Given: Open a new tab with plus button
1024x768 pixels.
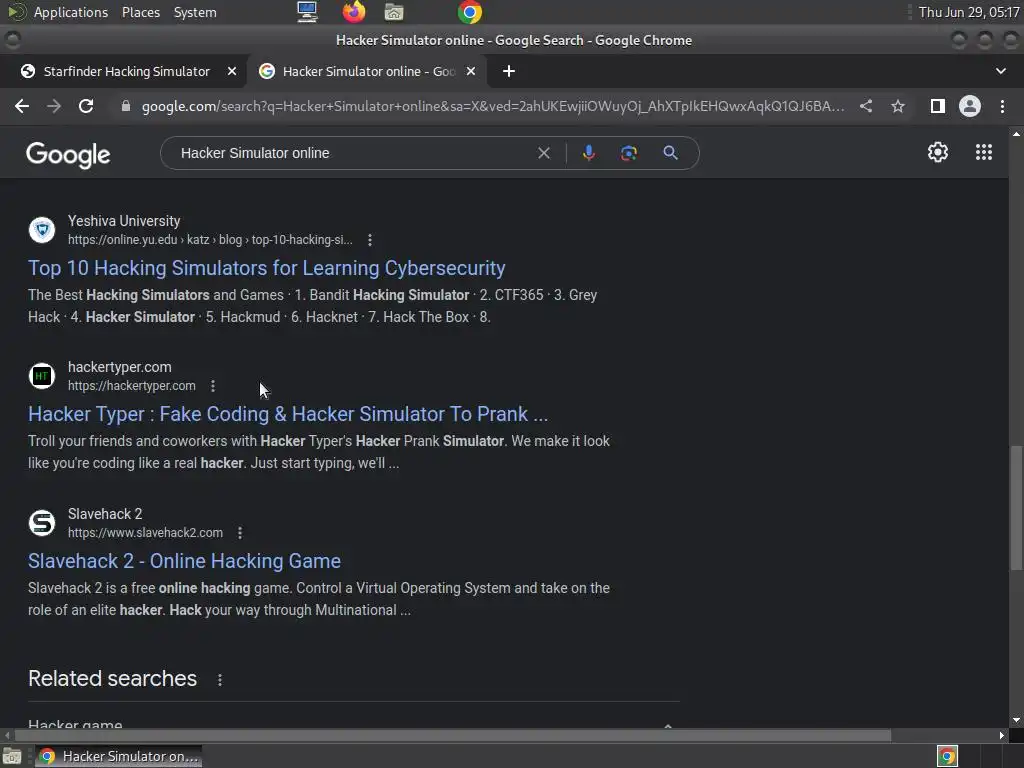Looking at the screenshot, I should pyautogui.click(x=509, y=71).
